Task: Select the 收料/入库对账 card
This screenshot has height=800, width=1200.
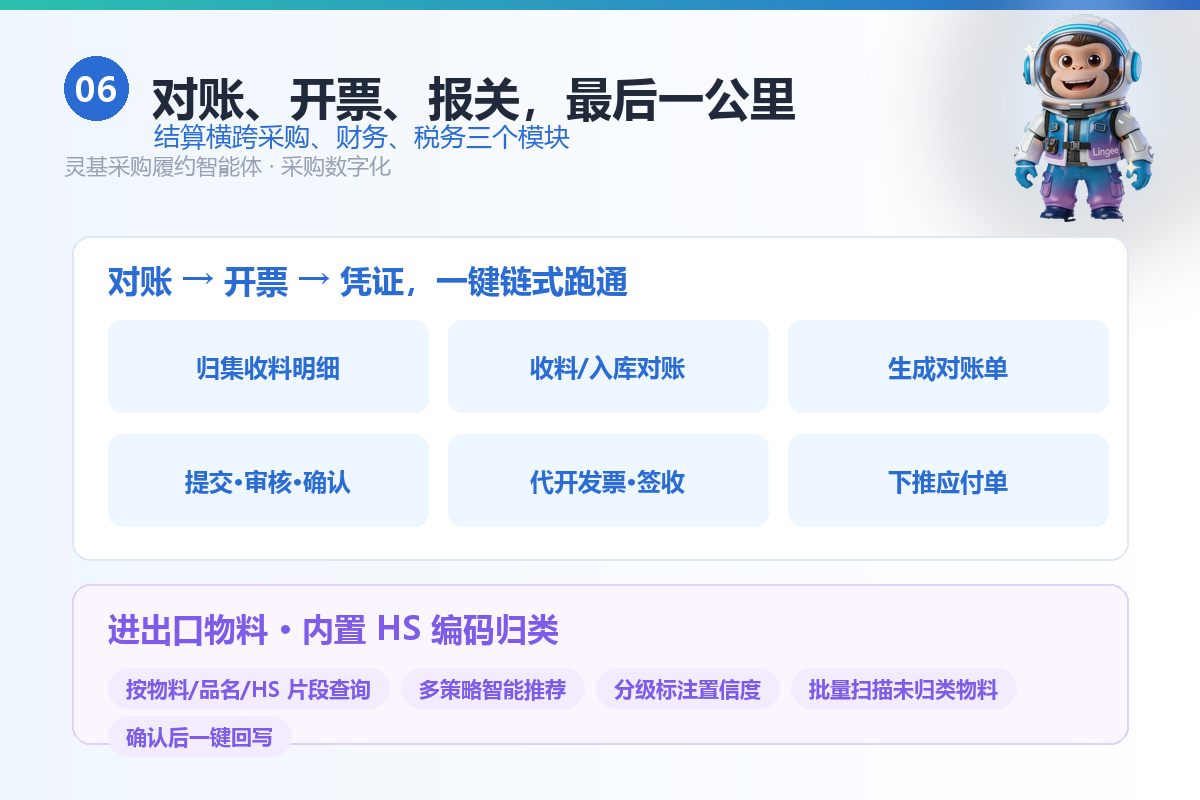Action: click(x=608, y=367)
